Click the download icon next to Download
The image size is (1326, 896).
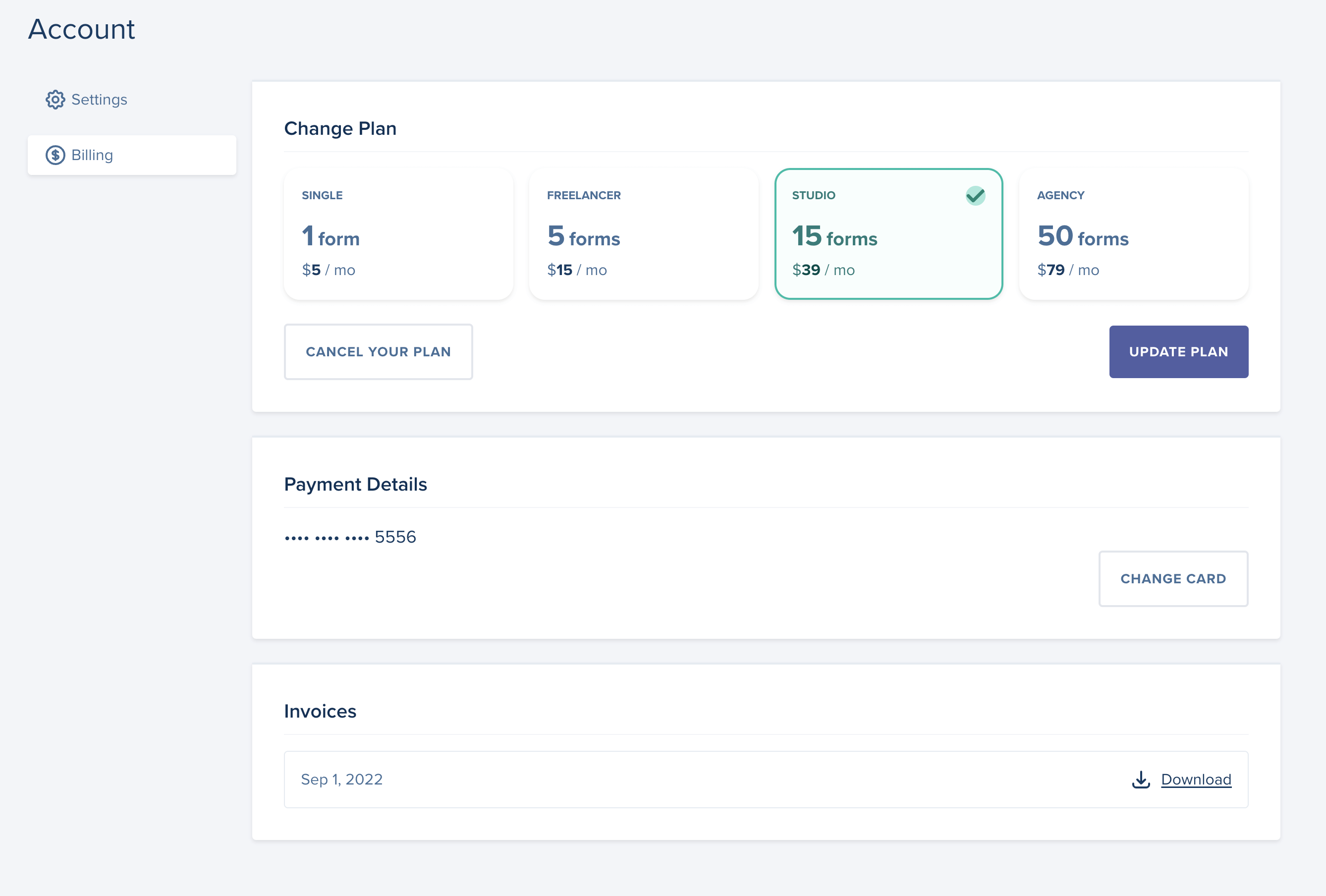click(1141, 780)
